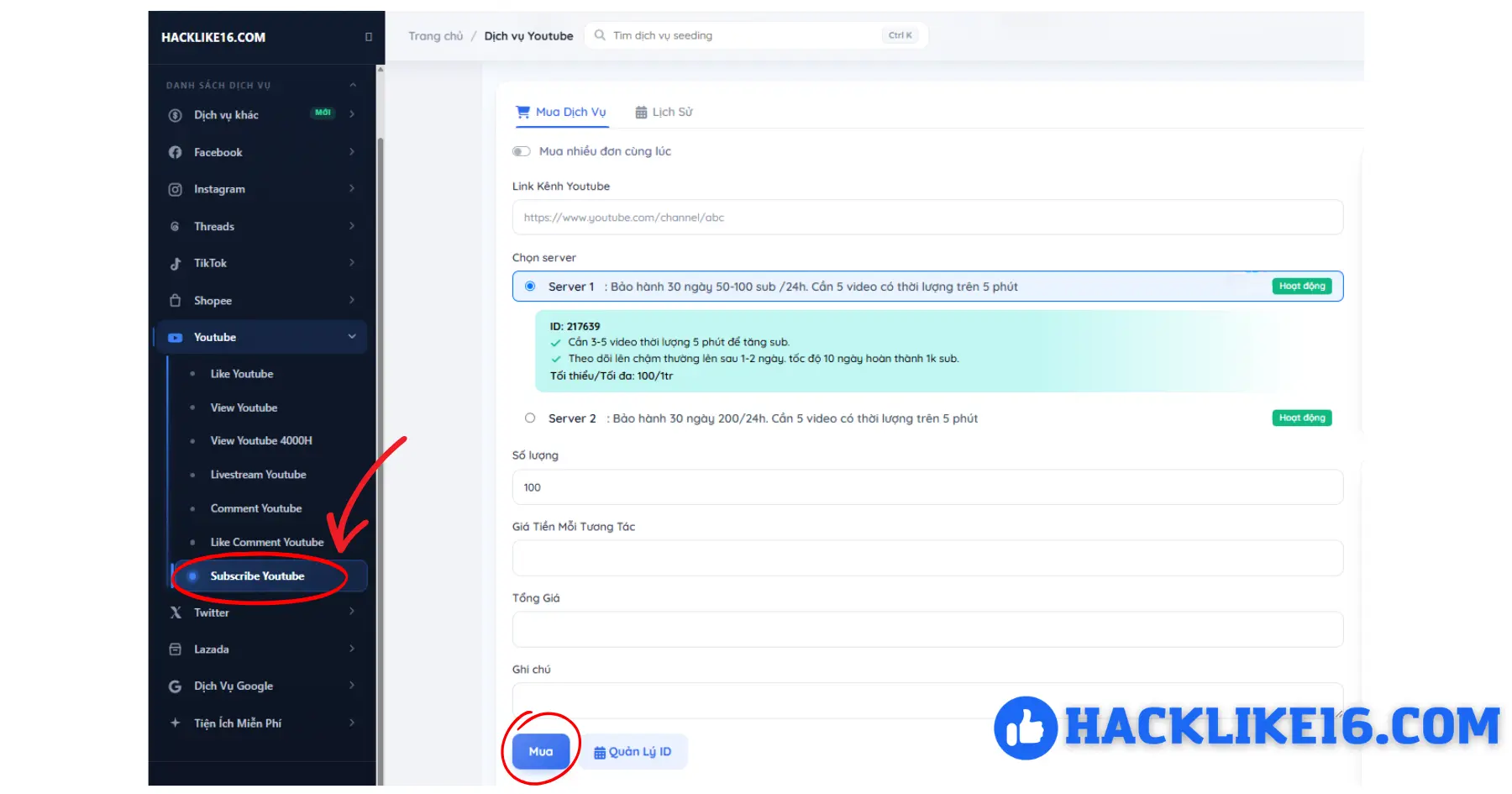The height and width of the screenshot is (794, 1512).
Task: Click the Tổng Giá field
Action: 927,629
